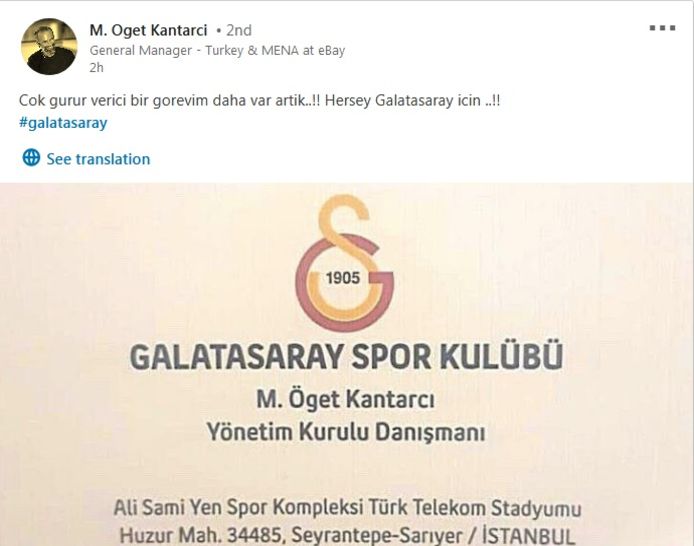Click the #galatasaray hashtag
This screenshot has height=546, width=694.
(x=63, y=123)
